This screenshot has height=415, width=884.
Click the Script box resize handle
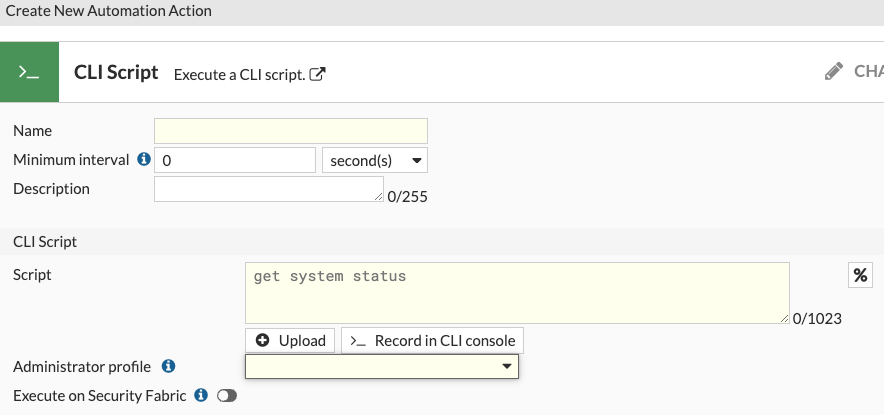(785, 319)
